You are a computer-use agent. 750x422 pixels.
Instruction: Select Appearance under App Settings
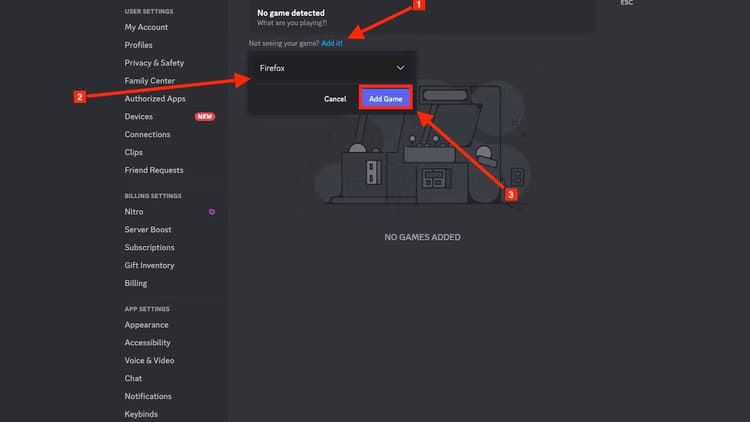pyautogui.click(x=146, y=325)
